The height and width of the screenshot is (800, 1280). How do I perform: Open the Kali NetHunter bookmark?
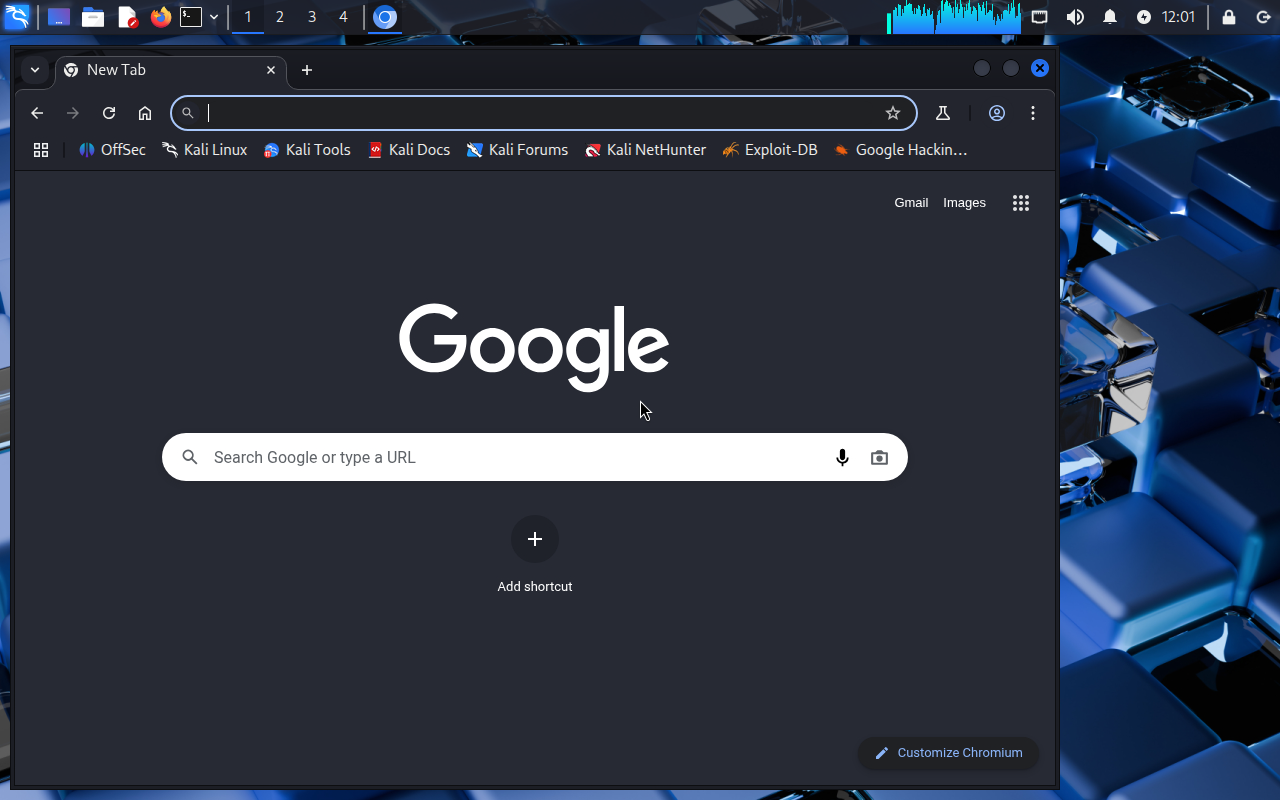point(646,150)
